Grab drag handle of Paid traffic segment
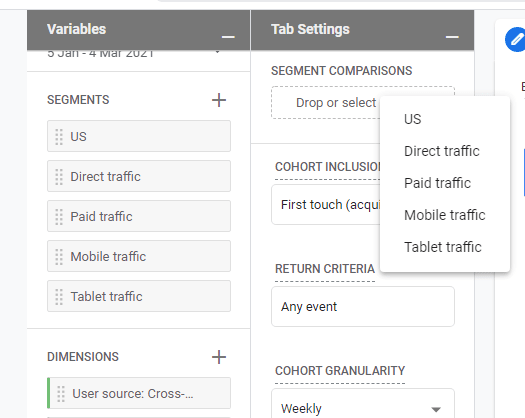 tap(59, 216)
